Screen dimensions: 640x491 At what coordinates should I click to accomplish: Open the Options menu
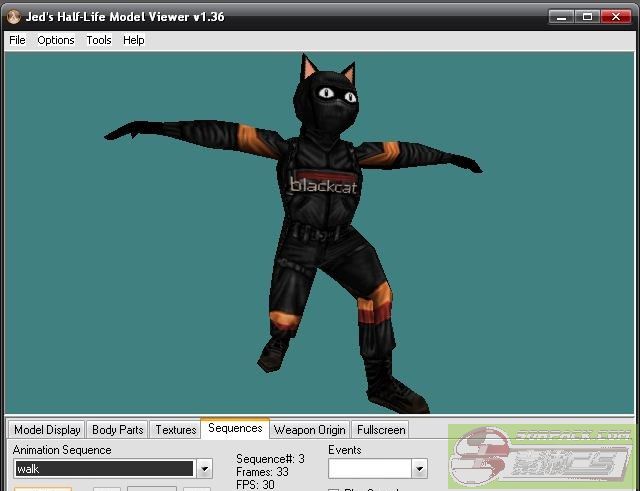56,40
